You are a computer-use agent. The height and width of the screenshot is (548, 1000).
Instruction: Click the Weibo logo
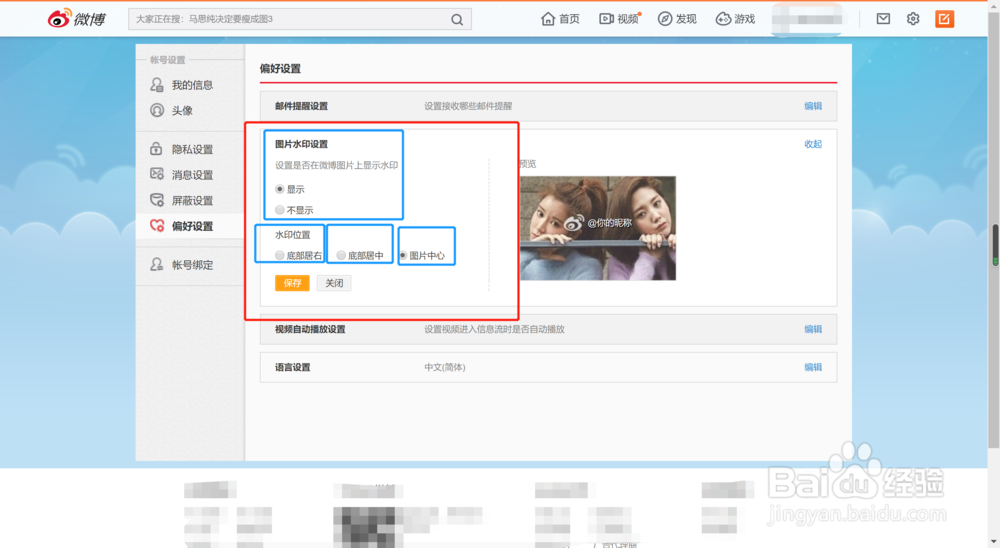click(x=77, y=19)
